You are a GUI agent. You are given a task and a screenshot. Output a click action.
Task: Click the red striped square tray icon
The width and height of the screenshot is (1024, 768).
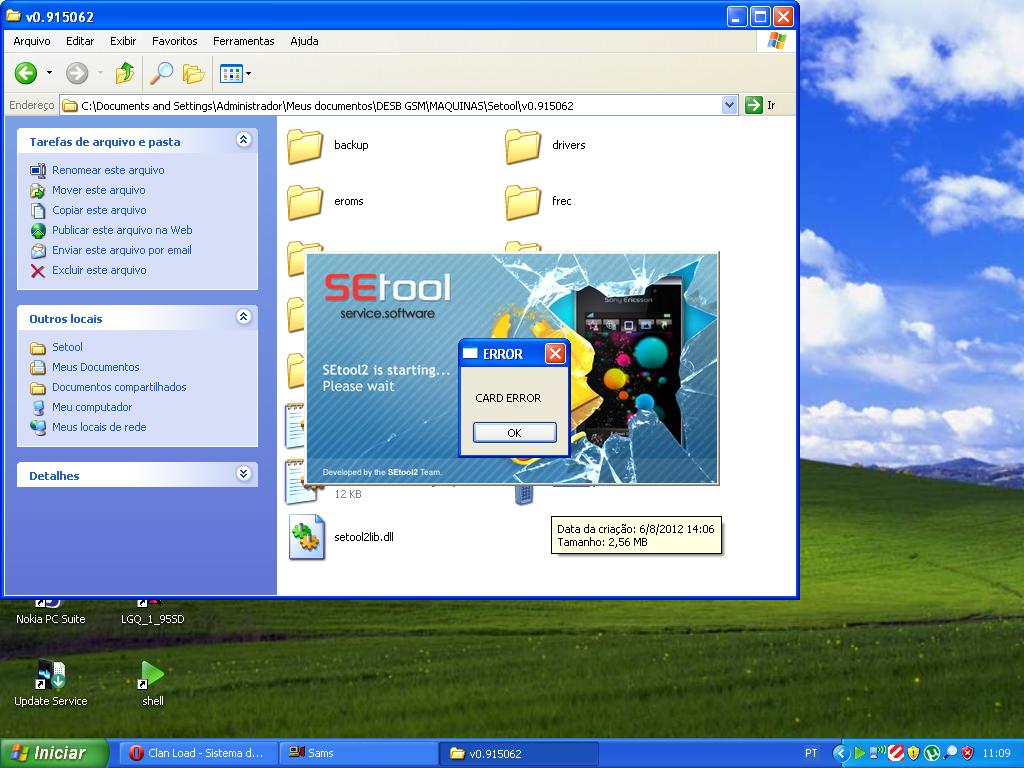[x=896, y=753]
